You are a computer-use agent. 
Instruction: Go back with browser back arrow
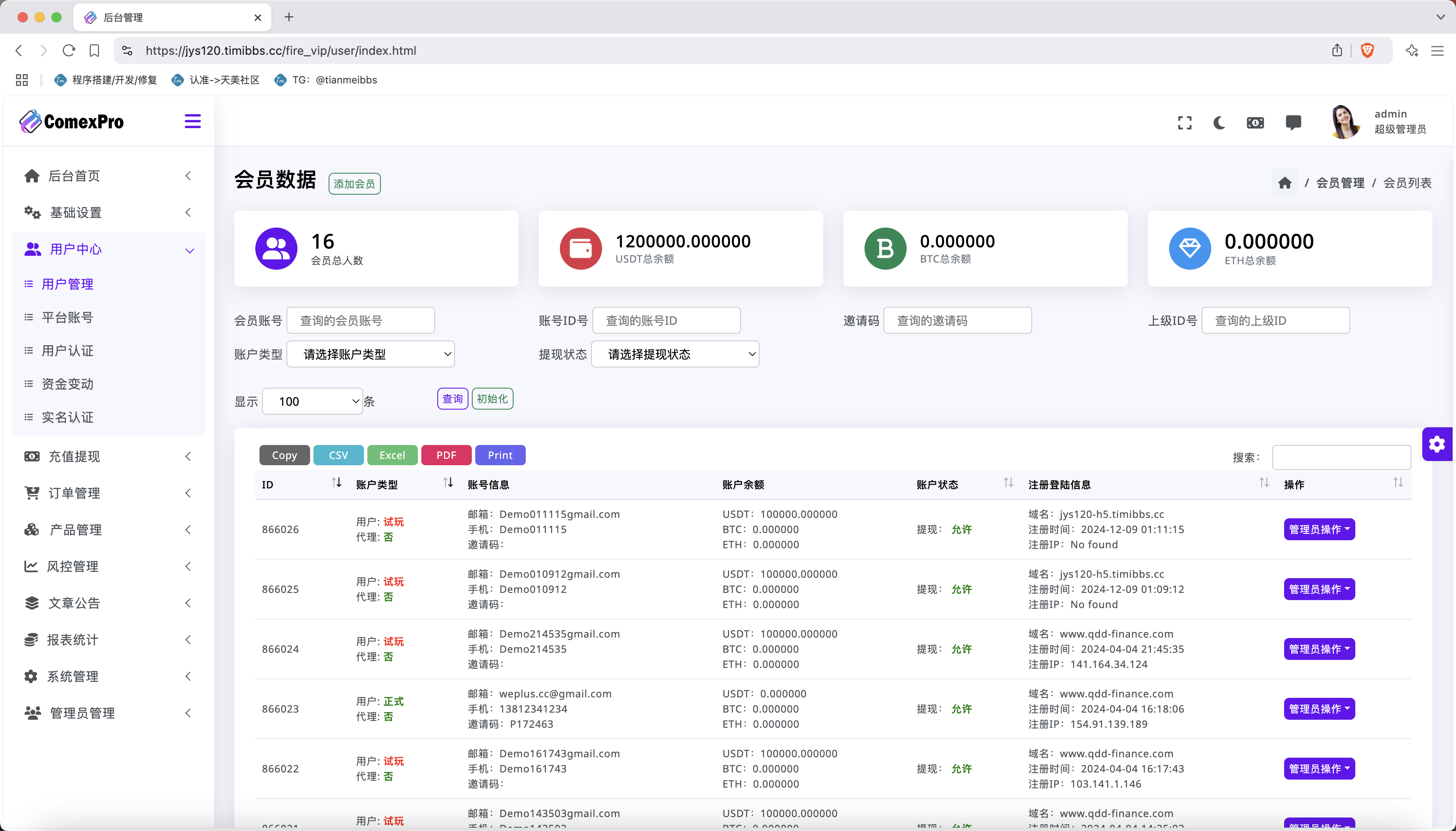tap(19, 51)
